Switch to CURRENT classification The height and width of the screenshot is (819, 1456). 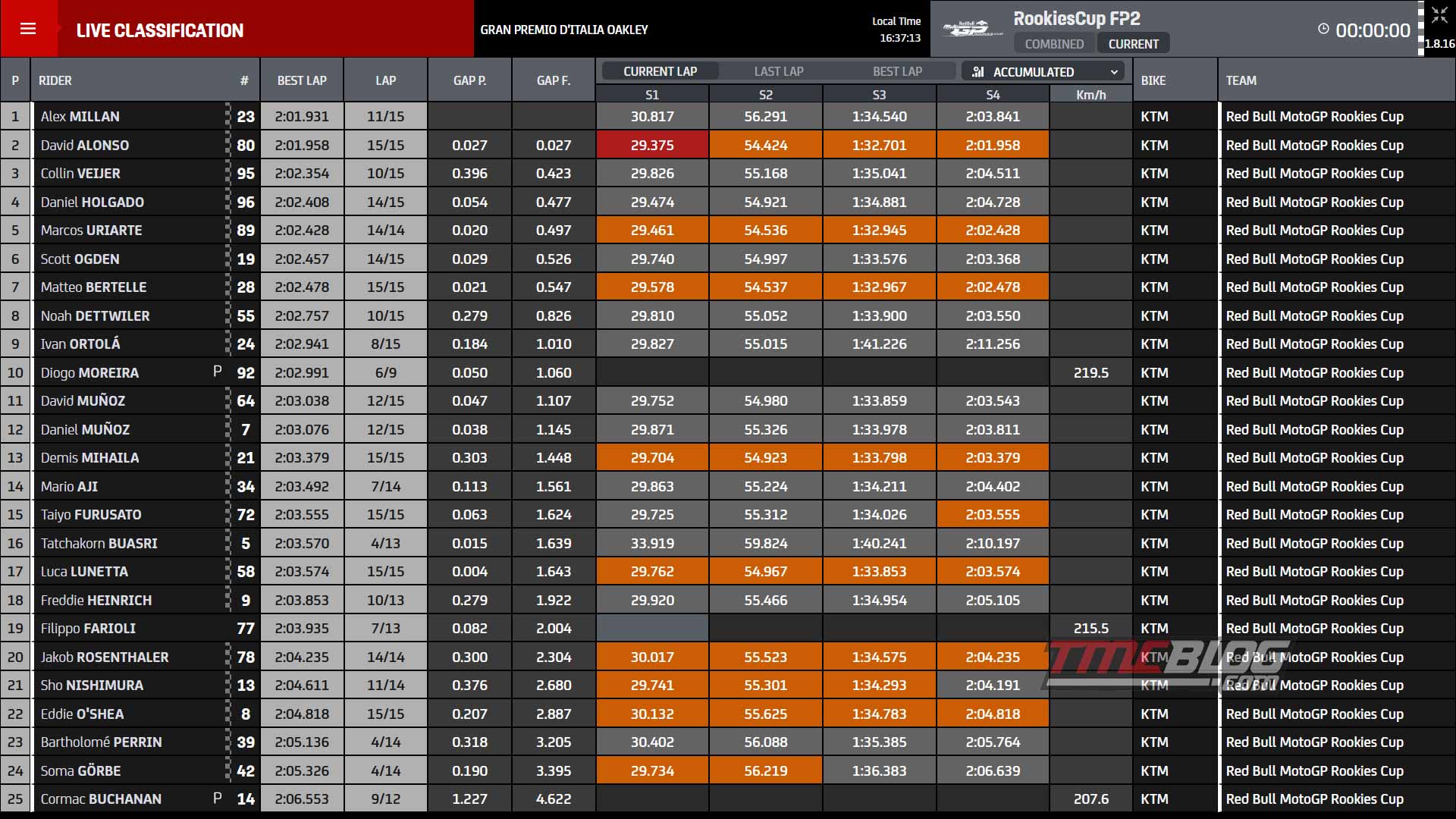point(1133,44)
